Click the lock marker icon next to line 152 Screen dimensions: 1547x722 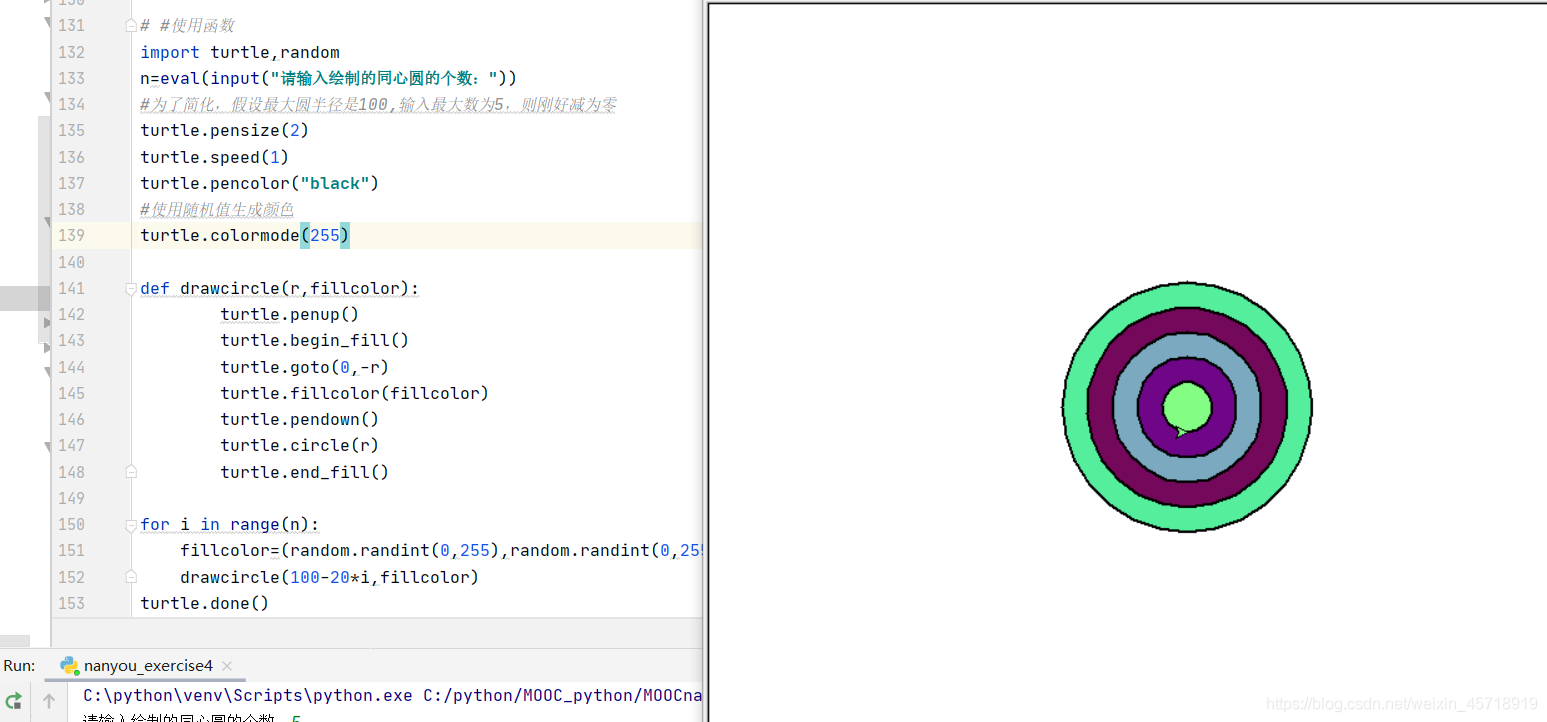130,576
